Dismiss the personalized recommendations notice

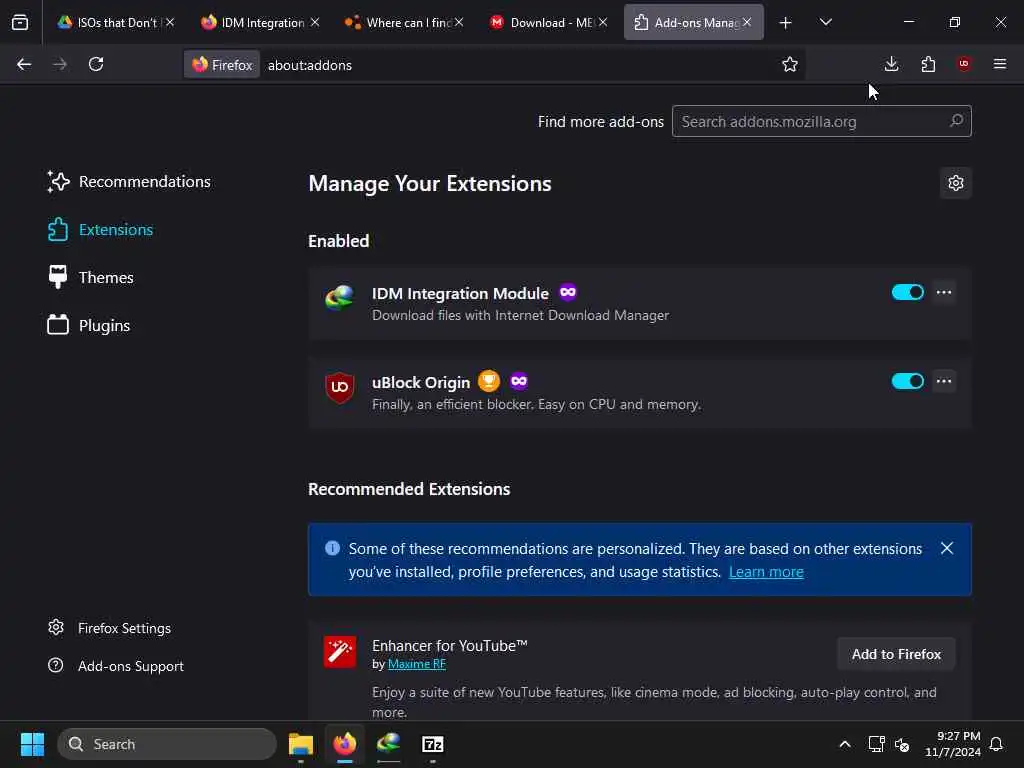947,549
